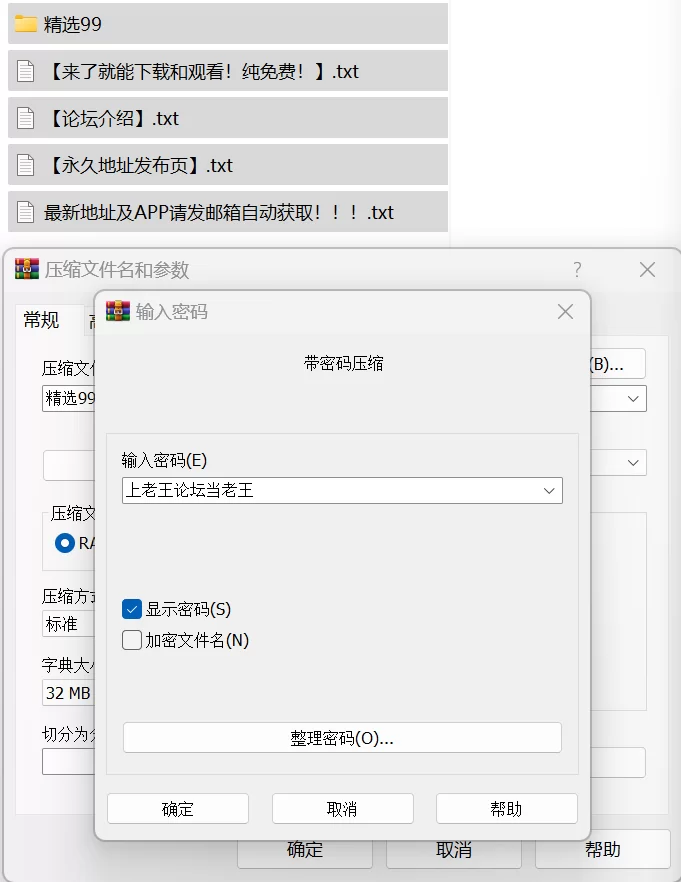
Task: Click WinRAR icon in 输入密码 title bar
Action: point(118,311)
